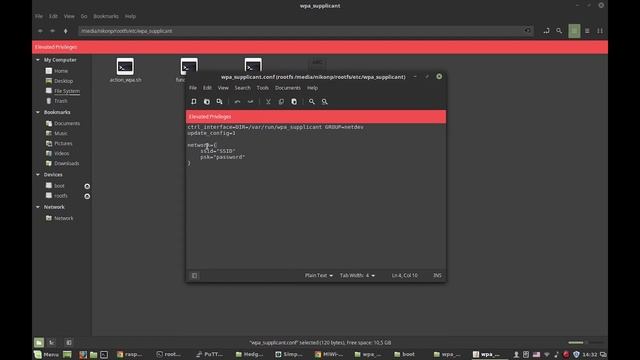This screenshot has width=640, height=360.
Task: Click the New document icon in text editor
Action: [x=194, y=102]
